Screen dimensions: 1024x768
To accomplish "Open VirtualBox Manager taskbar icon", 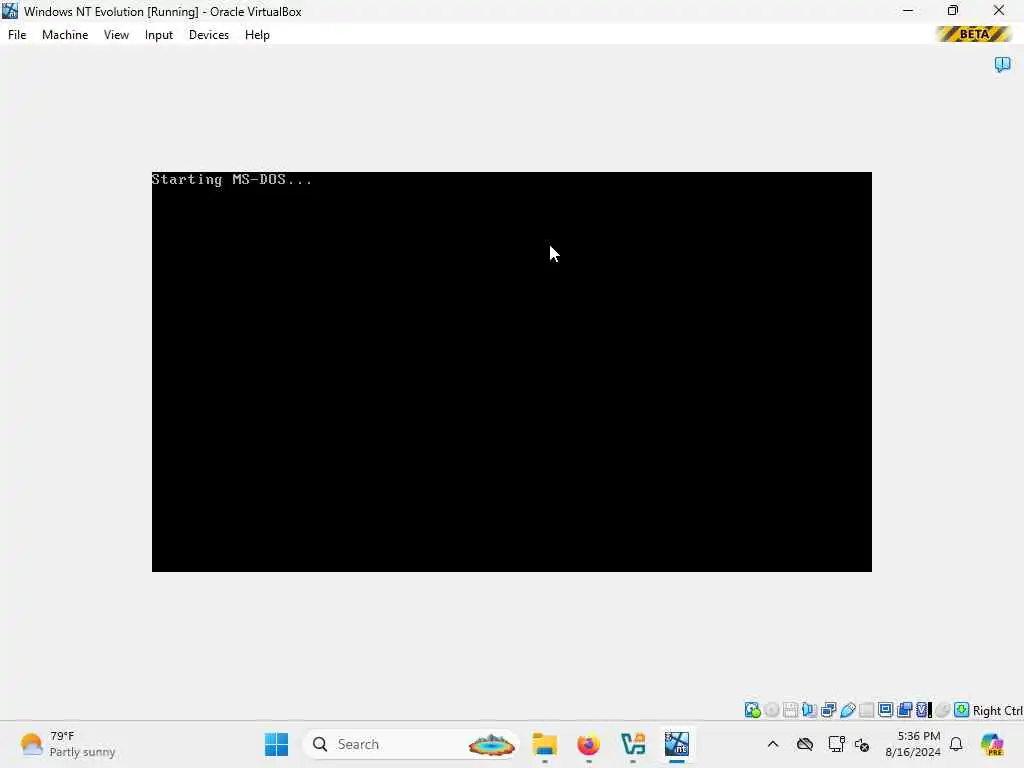I will point(633,744).
